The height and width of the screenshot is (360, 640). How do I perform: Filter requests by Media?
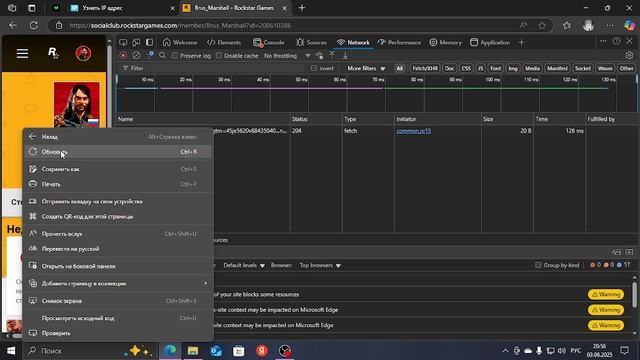click(532, 68)
